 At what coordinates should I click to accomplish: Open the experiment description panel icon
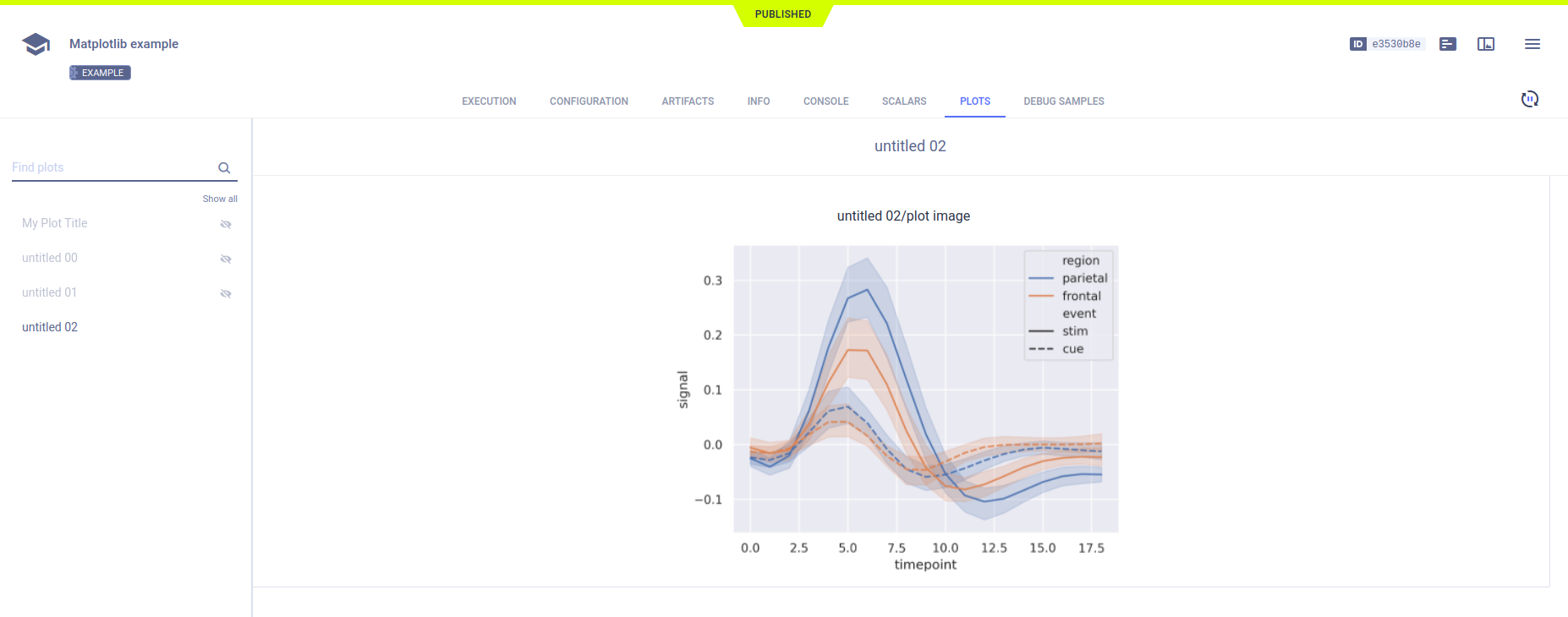tap(1448, 44)
